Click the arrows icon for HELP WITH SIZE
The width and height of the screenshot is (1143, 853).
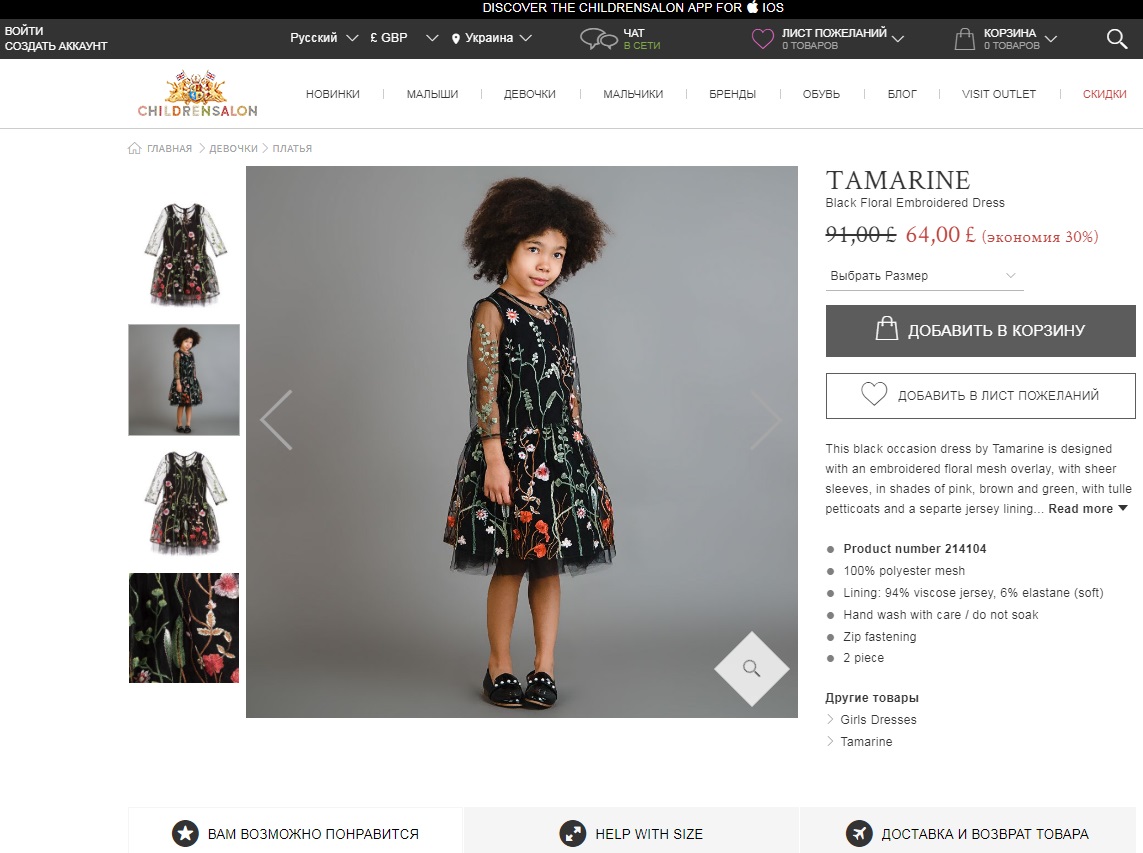pyautogui.click(x=573, y=833)
